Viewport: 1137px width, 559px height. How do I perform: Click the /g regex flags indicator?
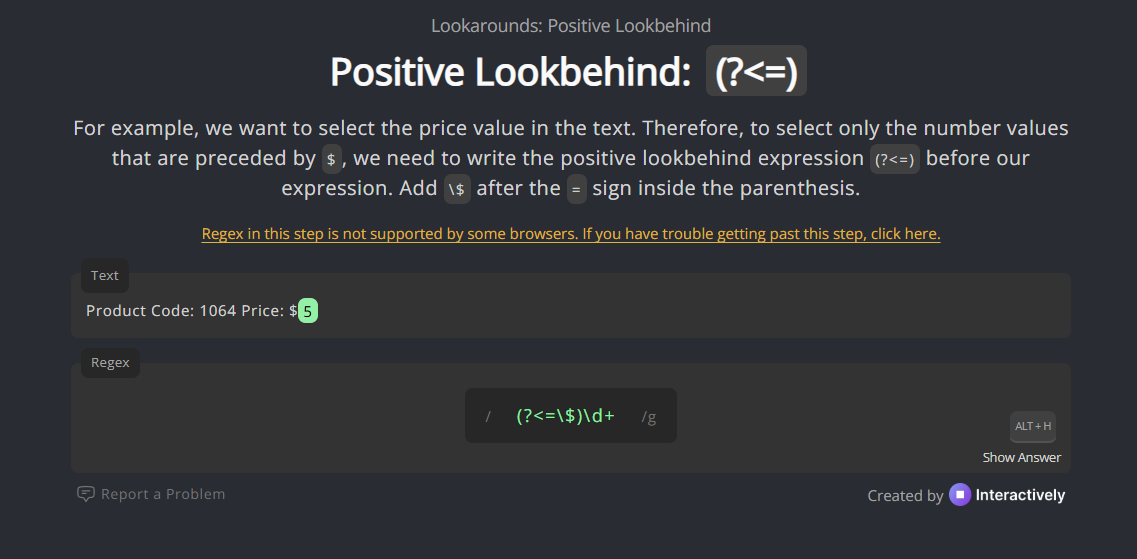(x=649, y=417)
